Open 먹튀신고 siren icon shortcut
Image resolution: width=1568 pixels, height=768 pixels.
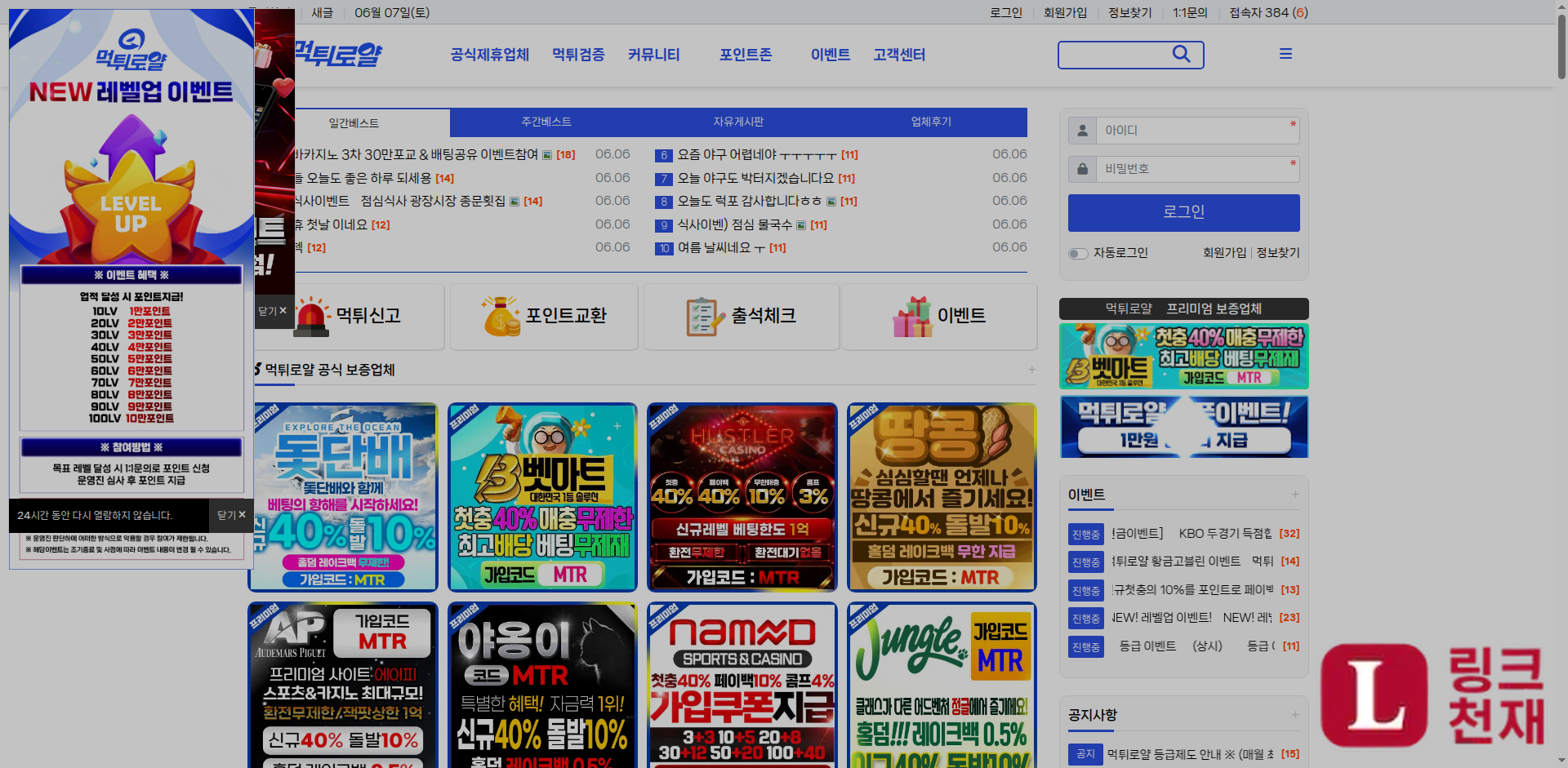350,317
